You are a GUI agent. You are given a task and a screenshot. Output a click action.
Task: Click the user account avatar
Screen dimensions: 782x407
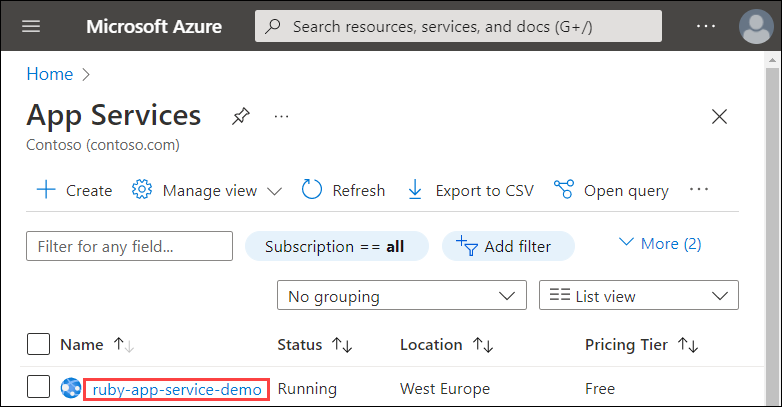[755, 26]
